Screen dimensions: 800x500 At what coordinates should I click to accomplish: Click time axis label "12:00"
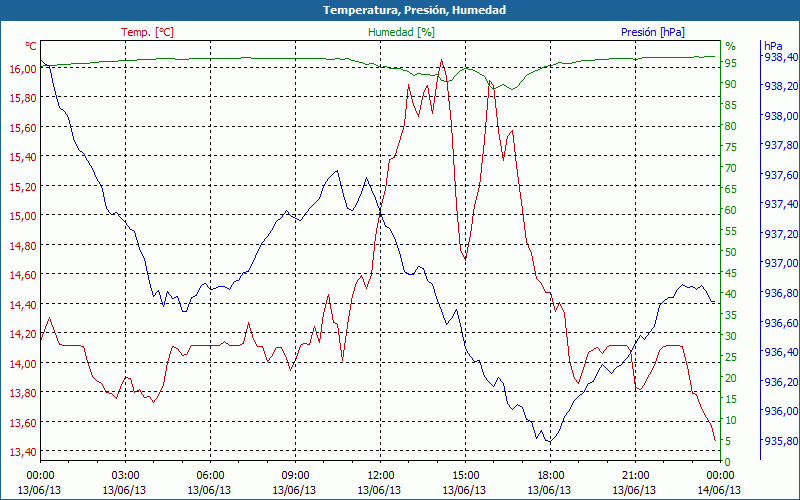tap(380, 476)
